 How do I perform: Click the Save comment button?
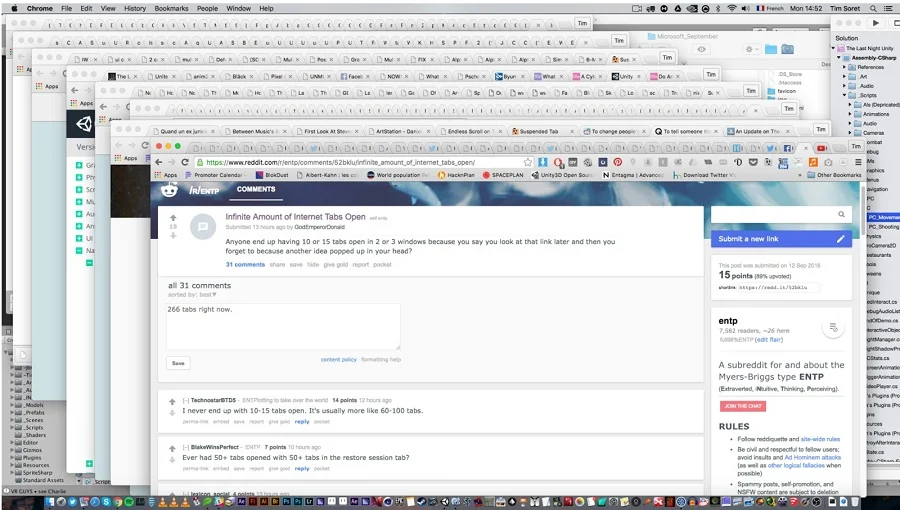178,363
